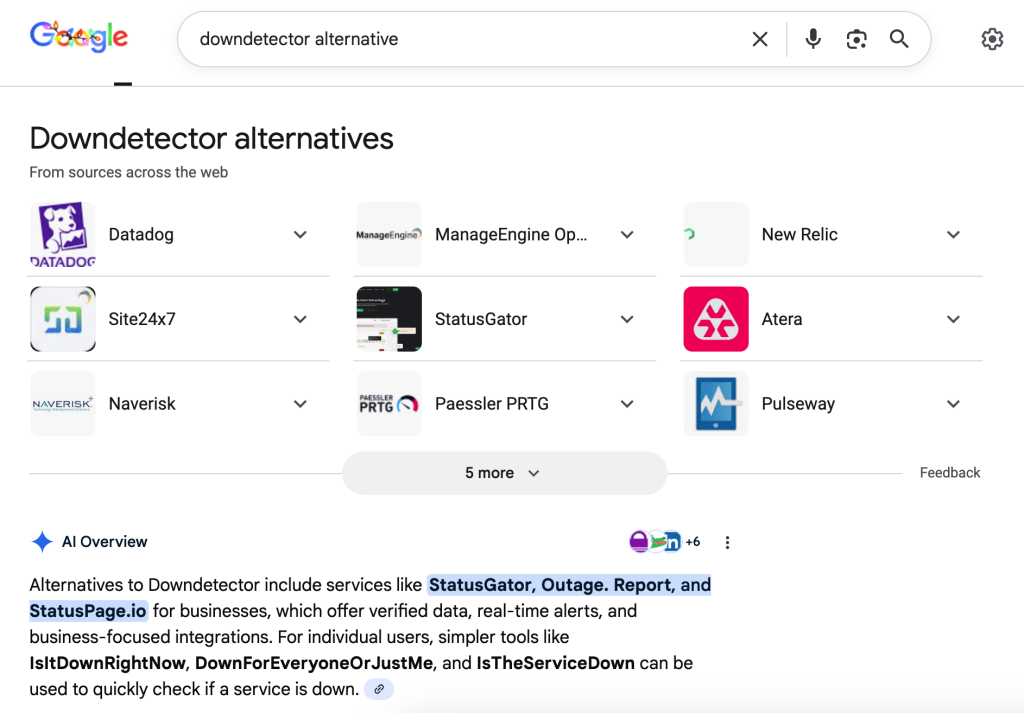
Task: Expand the Datadog entry
Action: pos(300,234)
